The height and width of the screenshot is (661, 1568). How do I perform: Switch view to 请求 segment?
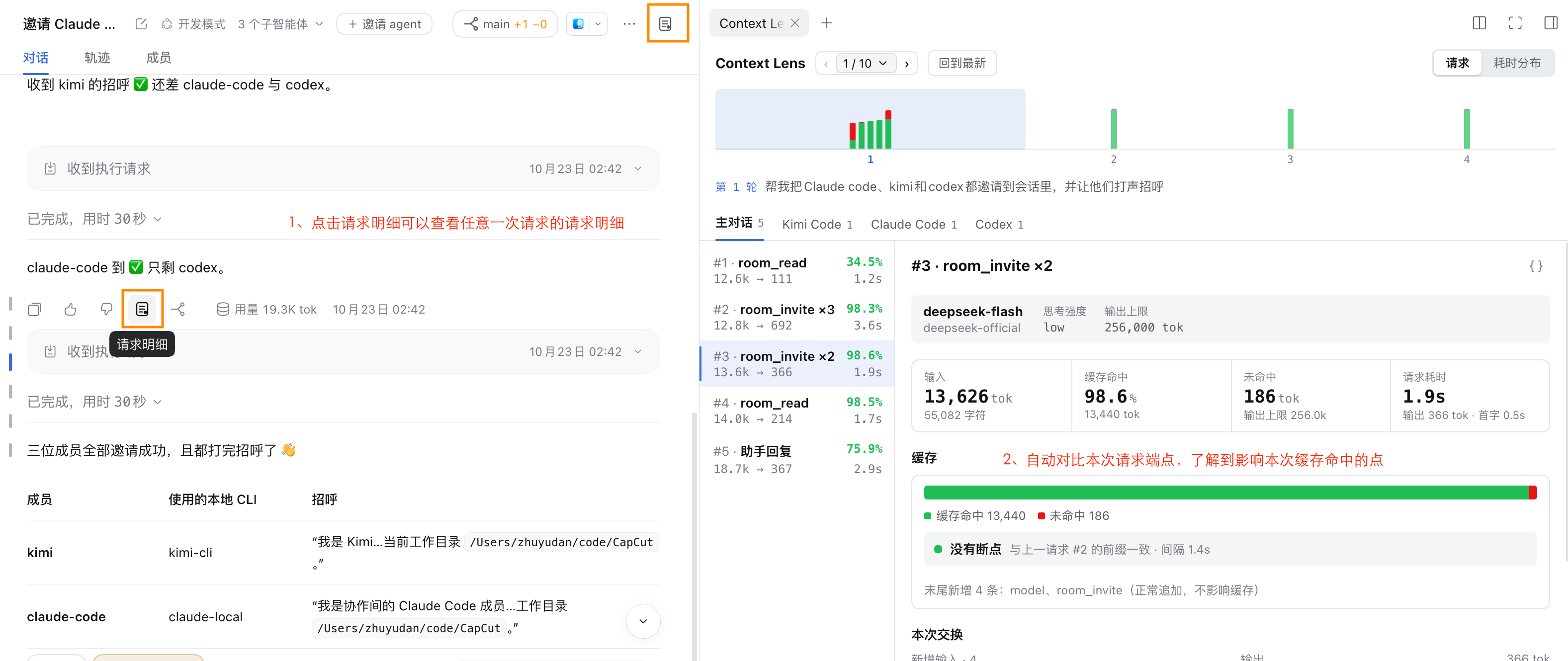1457,63
